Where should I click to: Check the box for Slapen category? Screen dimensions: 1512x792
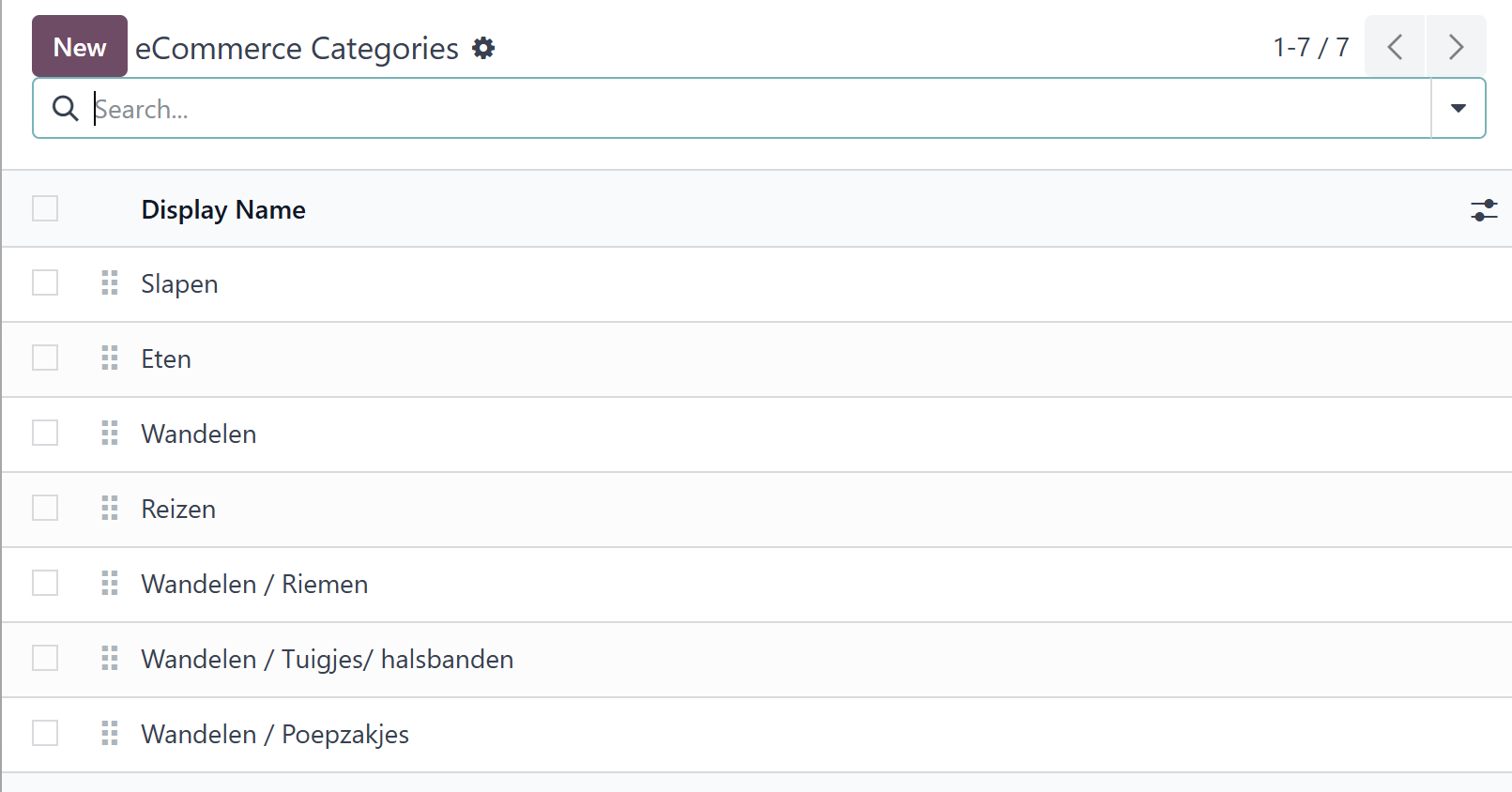coord(45,282)
